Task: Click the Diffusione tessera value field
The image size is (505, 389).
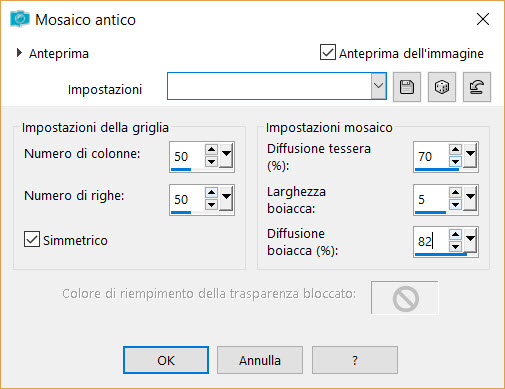Action: click(x=431, y=156)
